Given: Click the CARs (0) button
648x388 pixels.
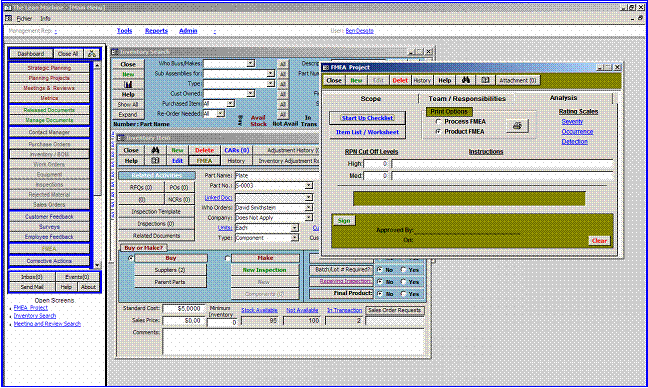Looking at the screenshot, I should [x=237, y=150].
